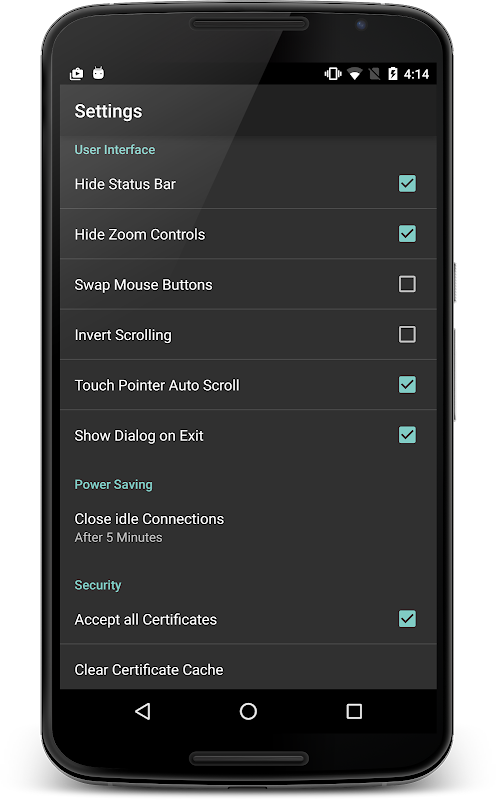Image resolution: width=496 pixels, height=800 pixels.
Task: Tap the Settings title header
Action: pyautogui.click(x=108, y=111)
